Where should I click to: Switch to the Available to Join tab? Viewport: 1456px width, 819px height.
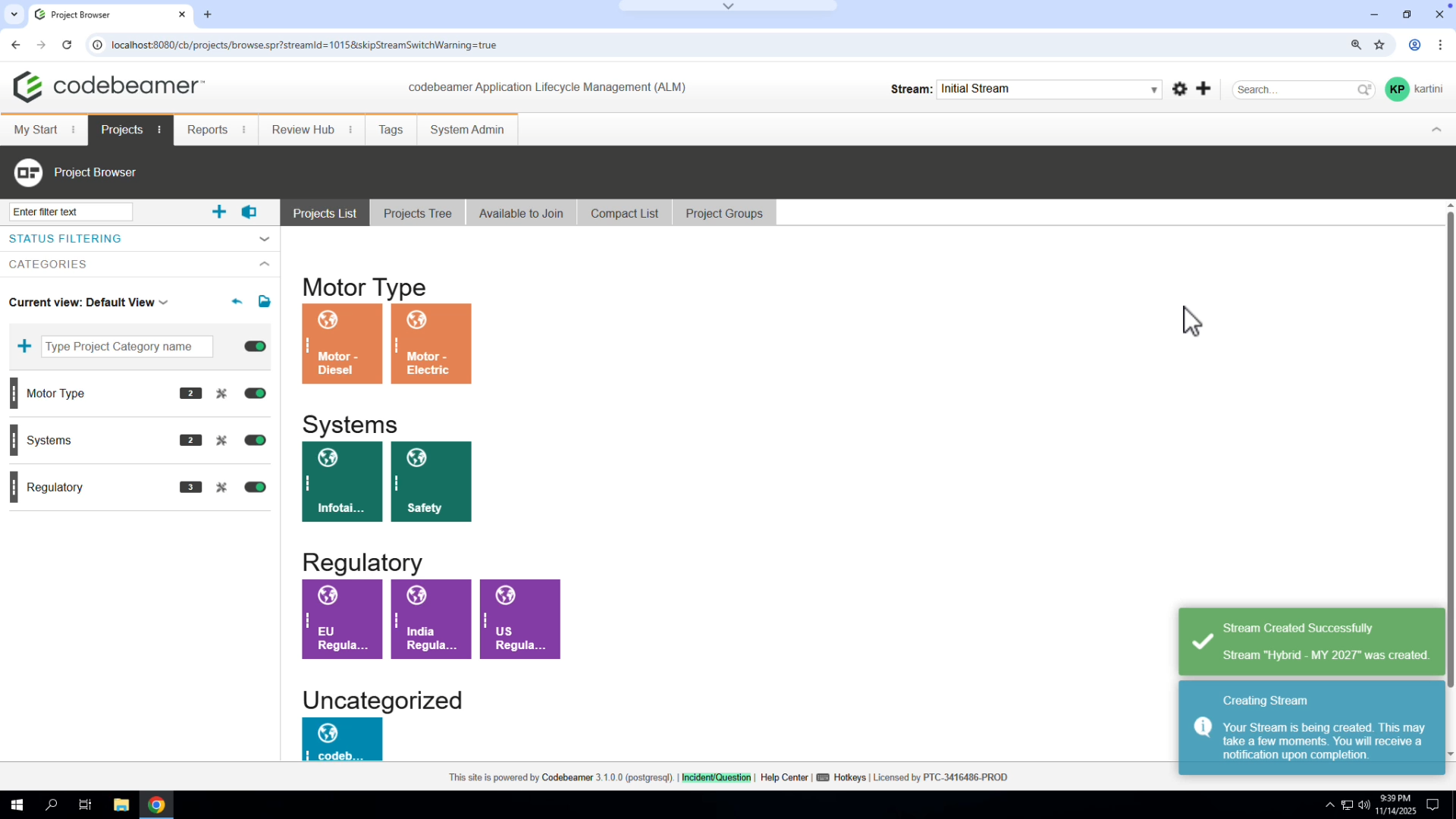click(x=521, y=213)
